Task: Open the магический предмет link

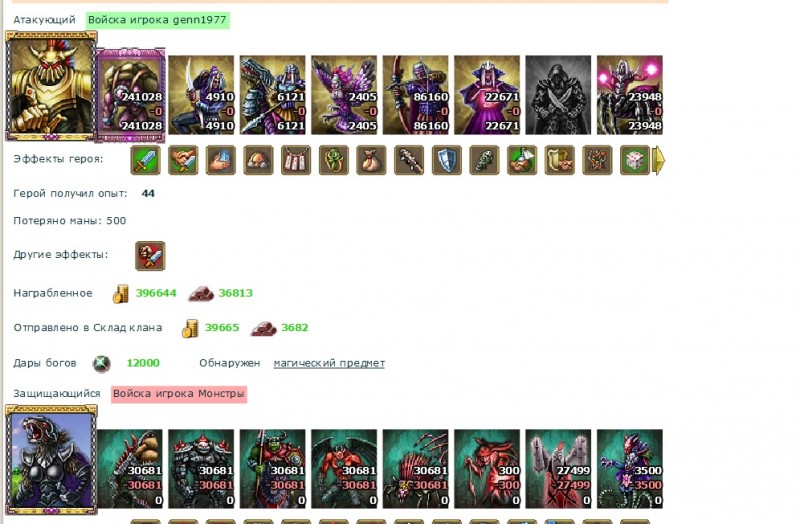Action: pyautogui.click(x=329, y=363)
